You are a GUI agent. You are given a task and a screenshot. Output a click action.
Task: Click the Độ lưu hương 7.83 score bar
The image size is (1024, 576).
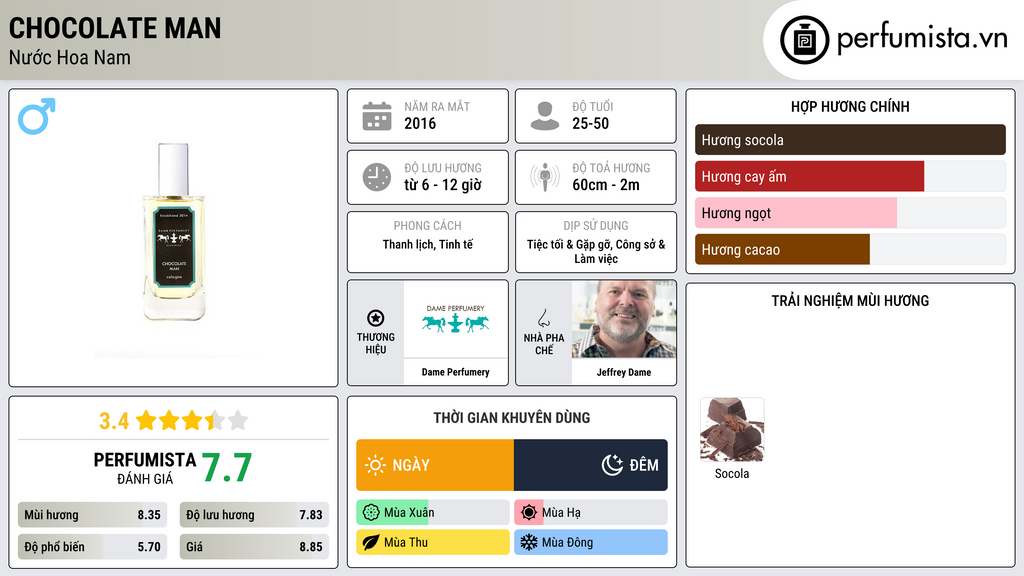coord(254,515)
